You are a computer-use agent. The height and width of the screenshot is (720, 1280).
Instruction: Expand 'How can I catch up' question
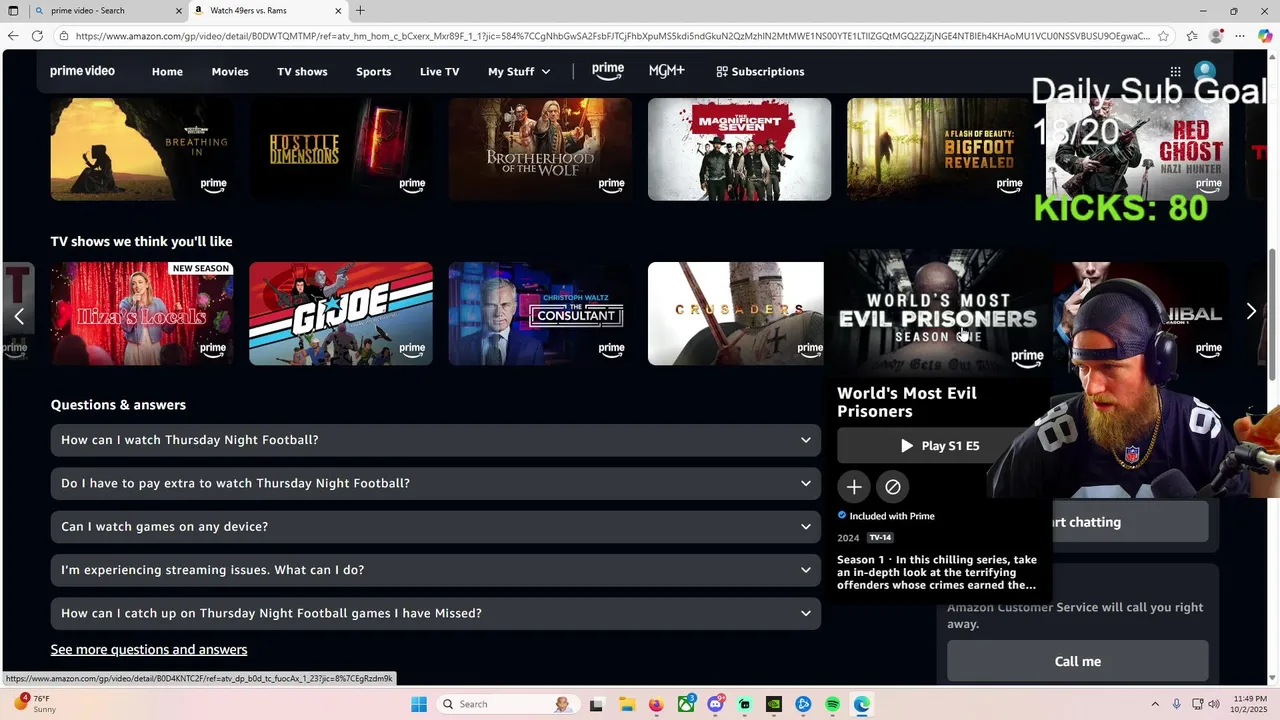[436, 613]
